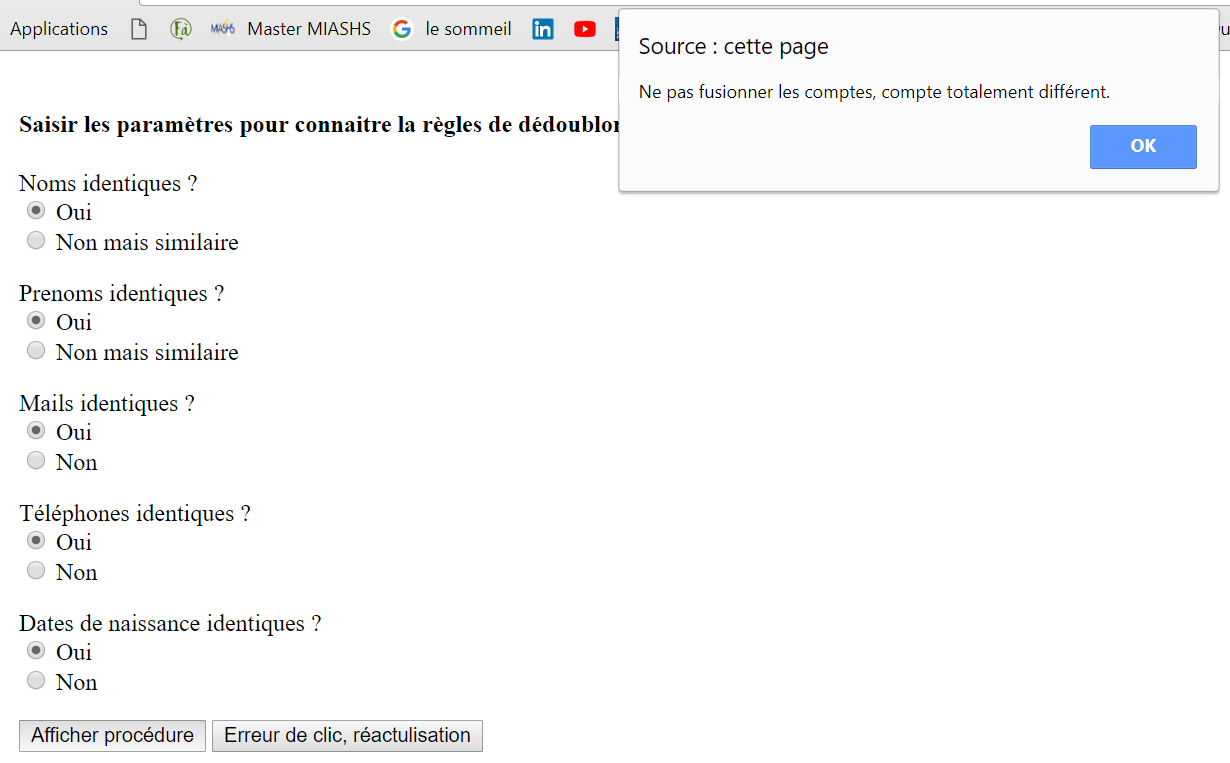Screen dimensions: 1230x763
Task: Open the Master MIASHS bookmark
Action: pyautogui.click(x=309, y=29)
